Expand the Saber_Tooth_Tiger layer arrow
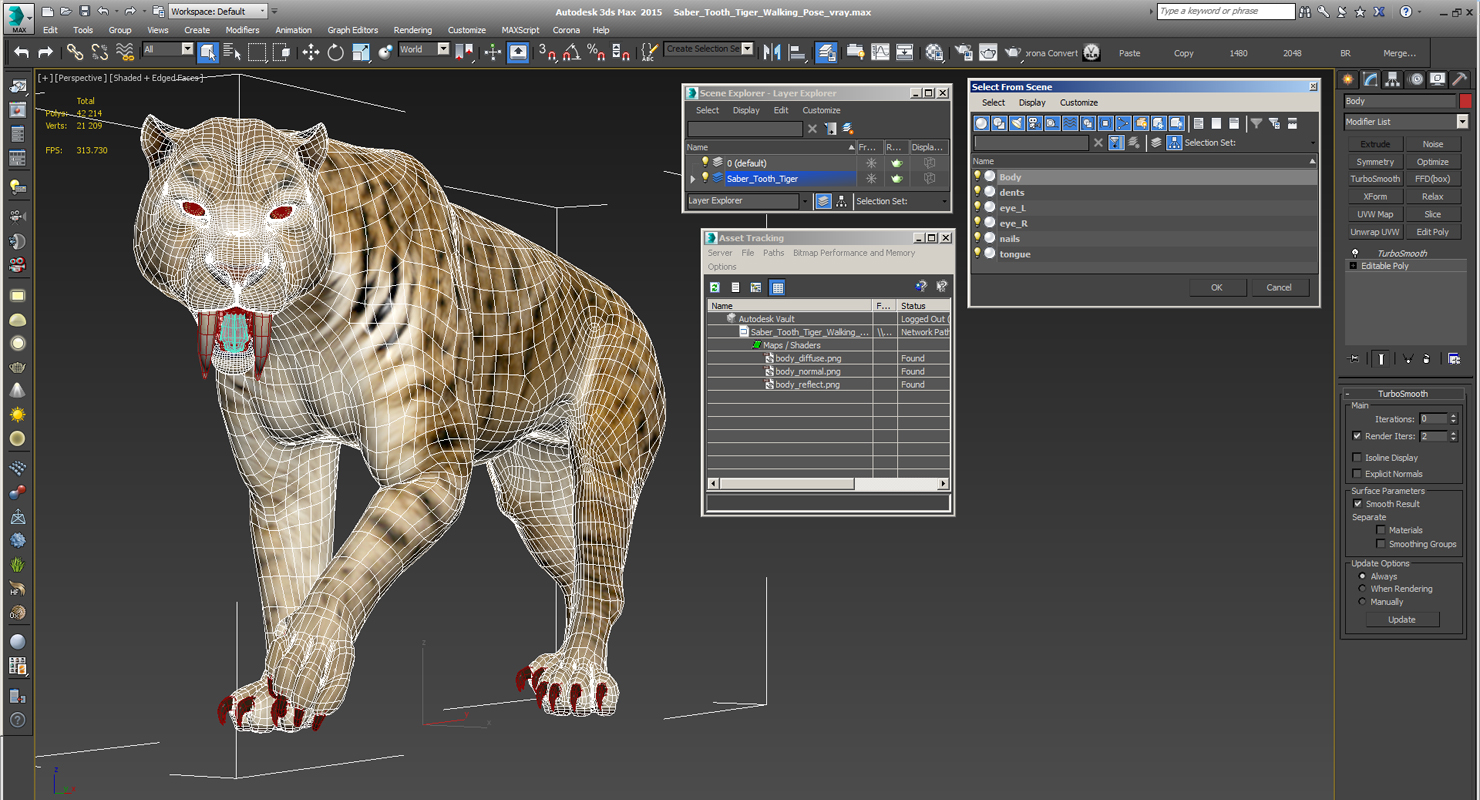Screen dimensions: 1480x800 (x=693, y=179)
